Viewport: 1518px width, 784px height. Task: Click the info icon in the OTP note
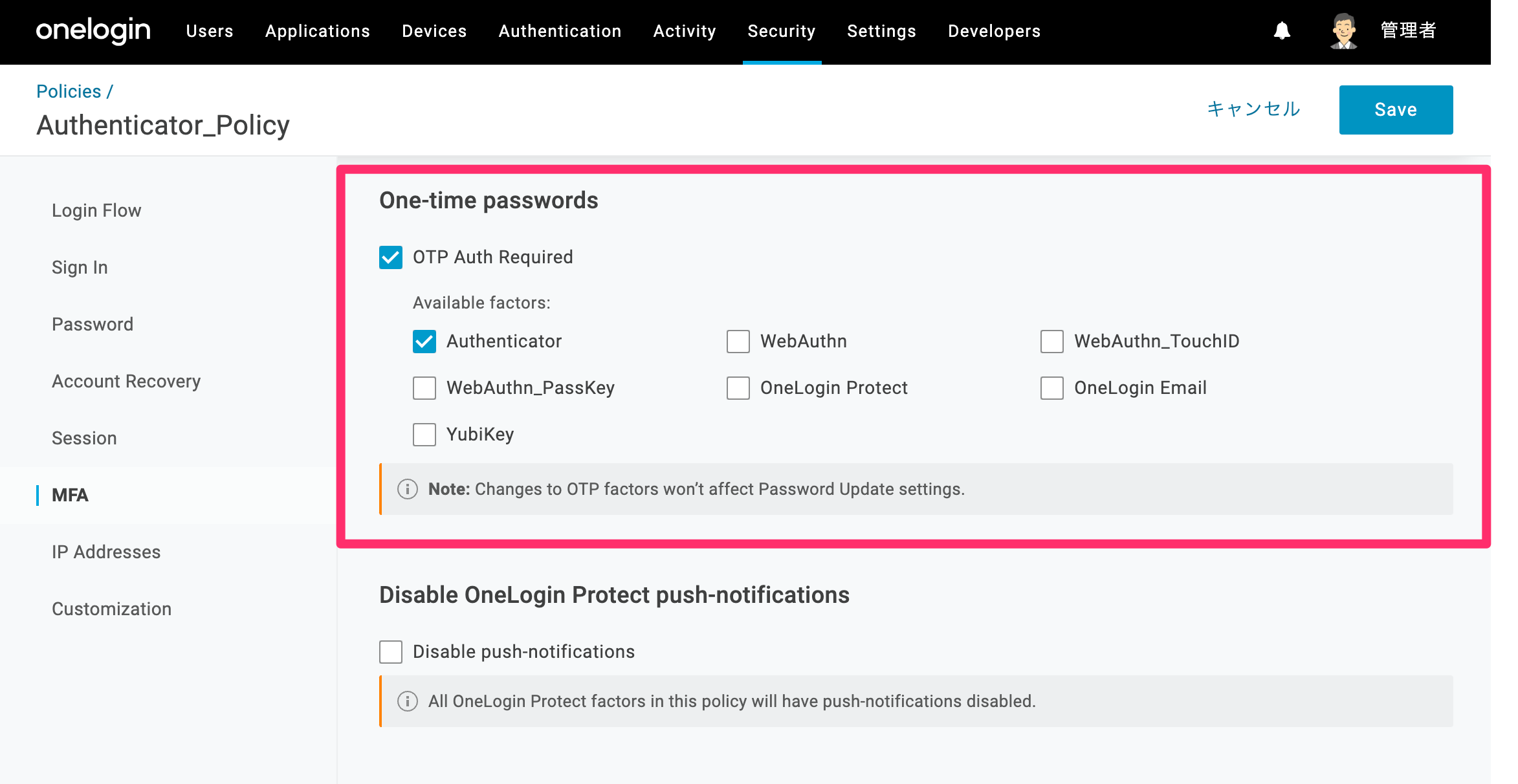point(407,489)
